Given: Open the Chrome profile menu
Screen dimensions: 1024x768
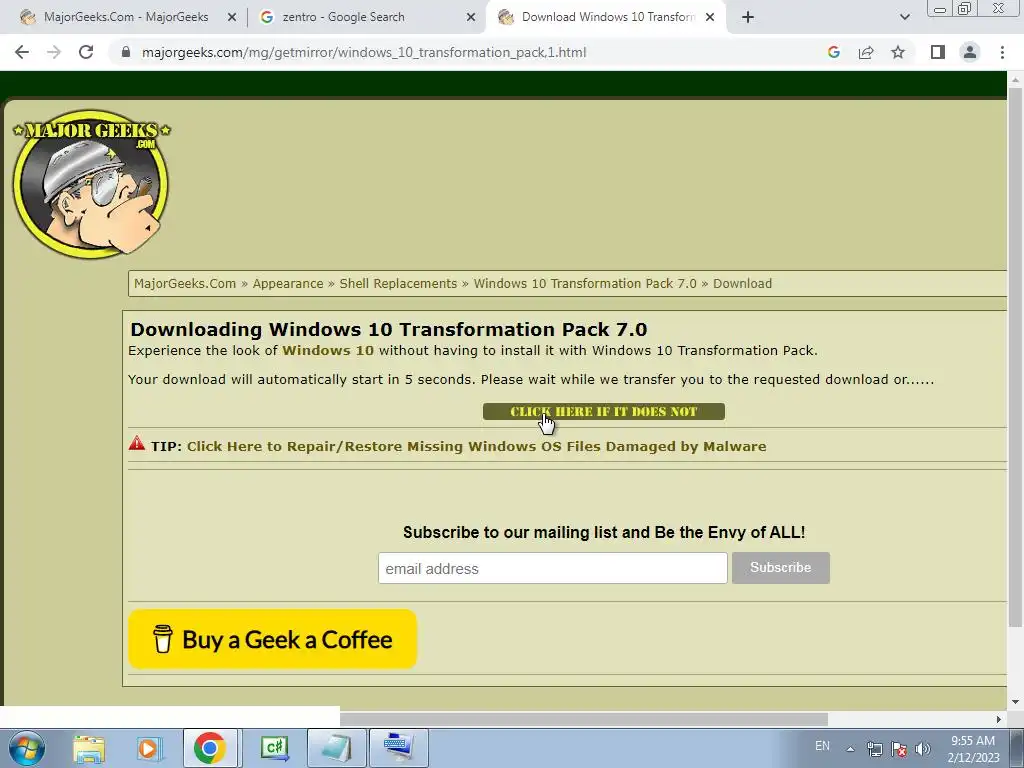Looking at the screenshot, I should [x=970, y=52].
